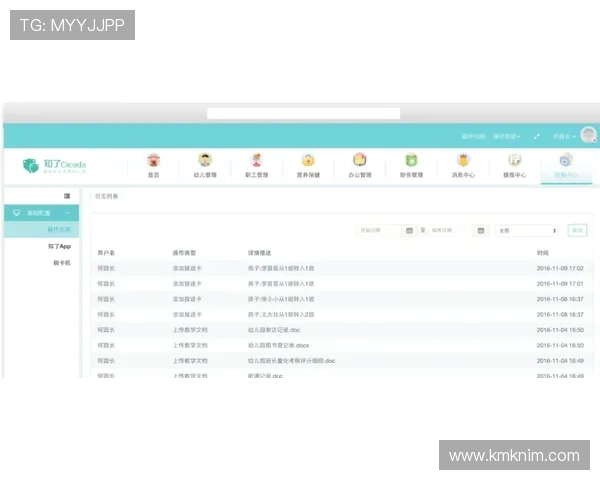Click the query button beside the filter
The image size is (600, 480).
pyautogui.click(x=577, y=230)
